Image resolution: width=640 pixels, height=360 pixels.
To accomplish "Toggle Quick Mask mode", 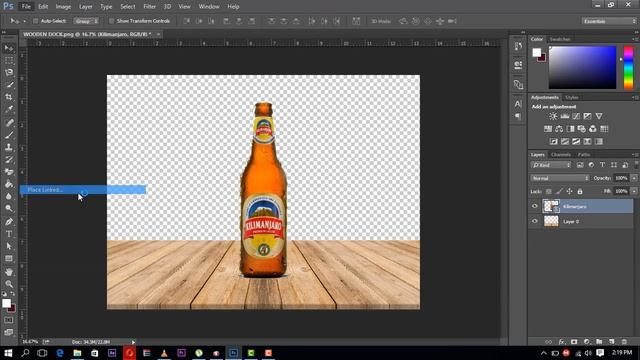I will [9, 321].
